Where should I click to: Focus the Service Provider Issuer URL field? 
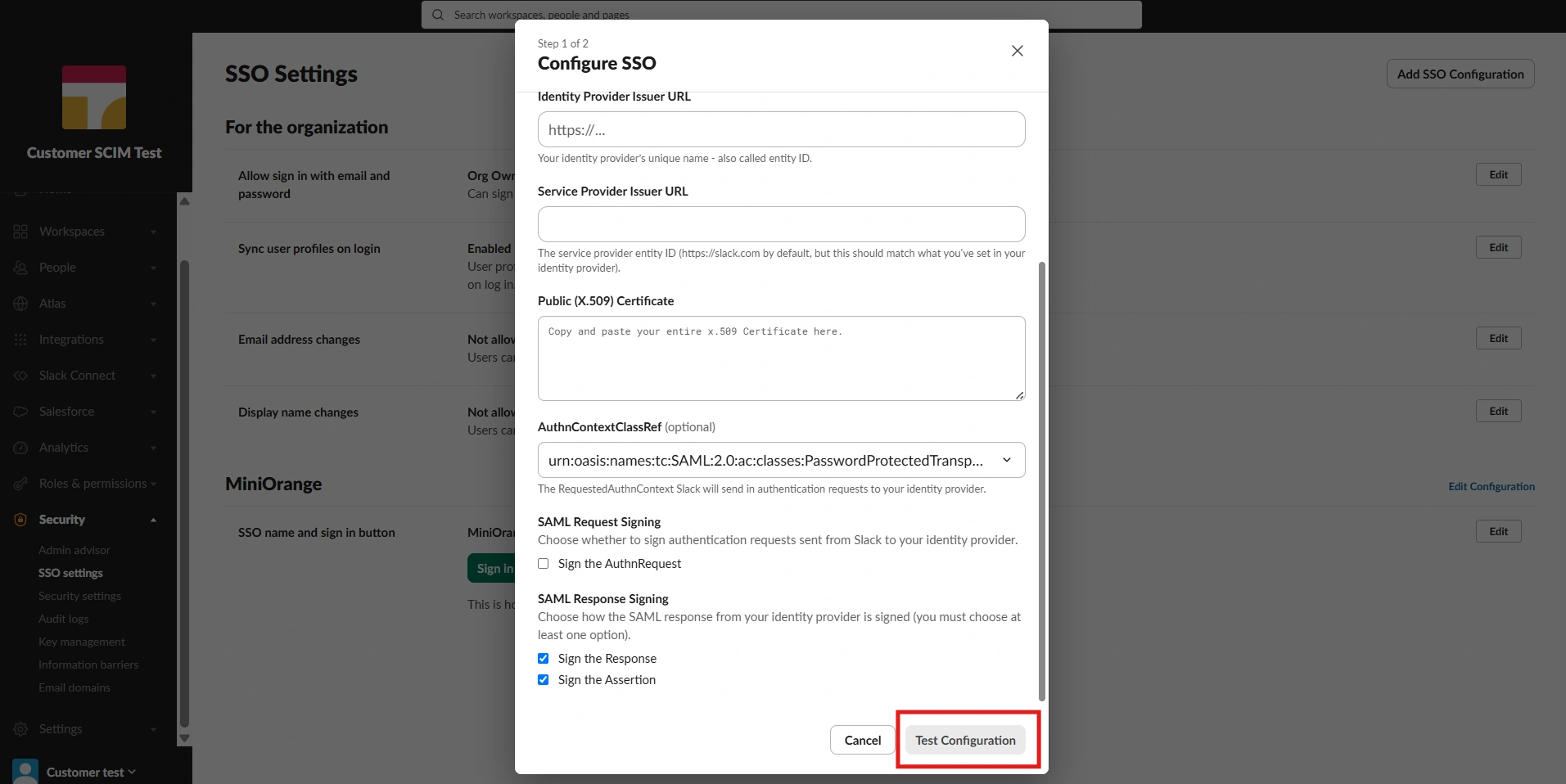click(x=781, y=224)
